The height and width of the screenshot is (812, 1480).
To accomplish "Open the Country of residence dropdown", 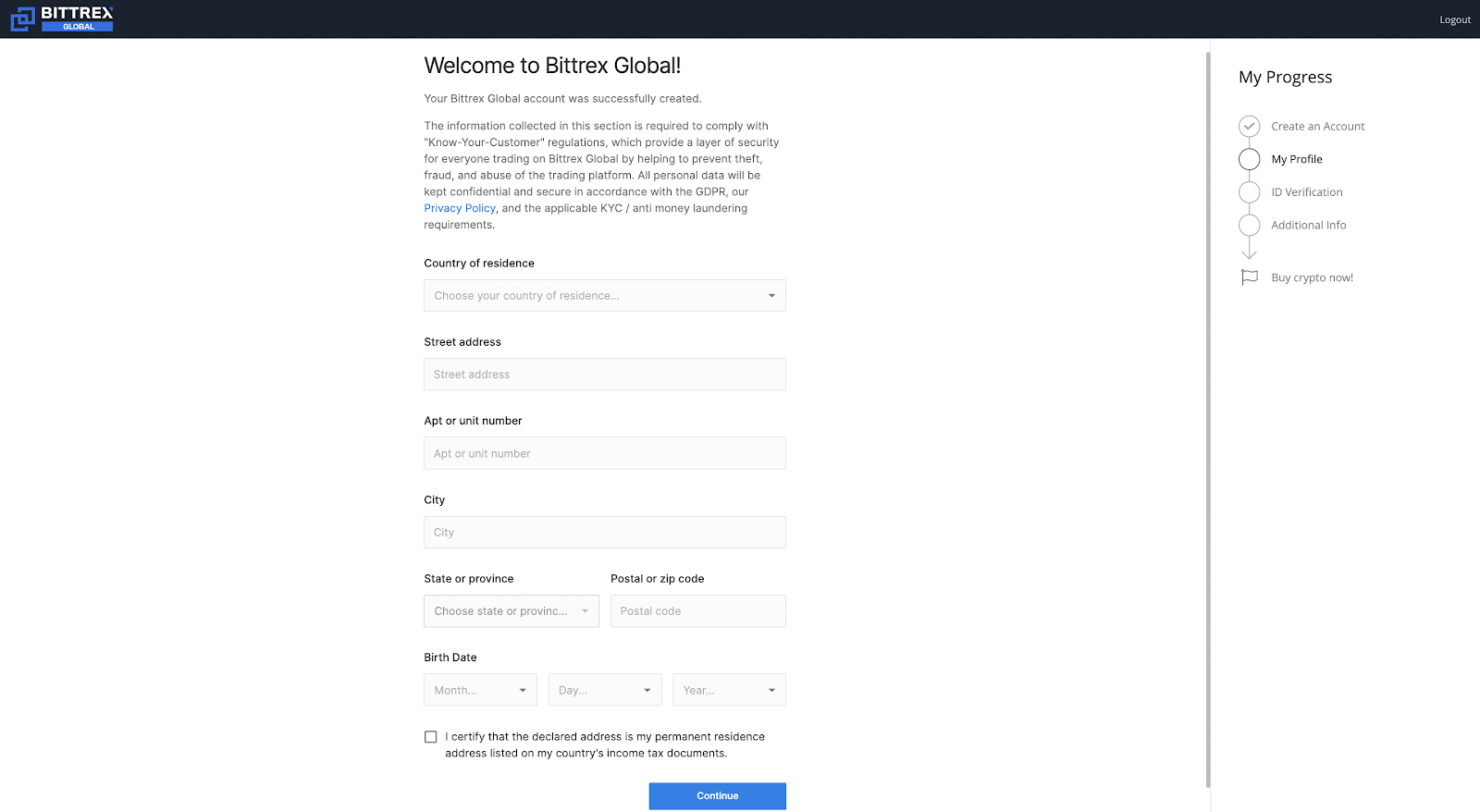I will [605, 296].
